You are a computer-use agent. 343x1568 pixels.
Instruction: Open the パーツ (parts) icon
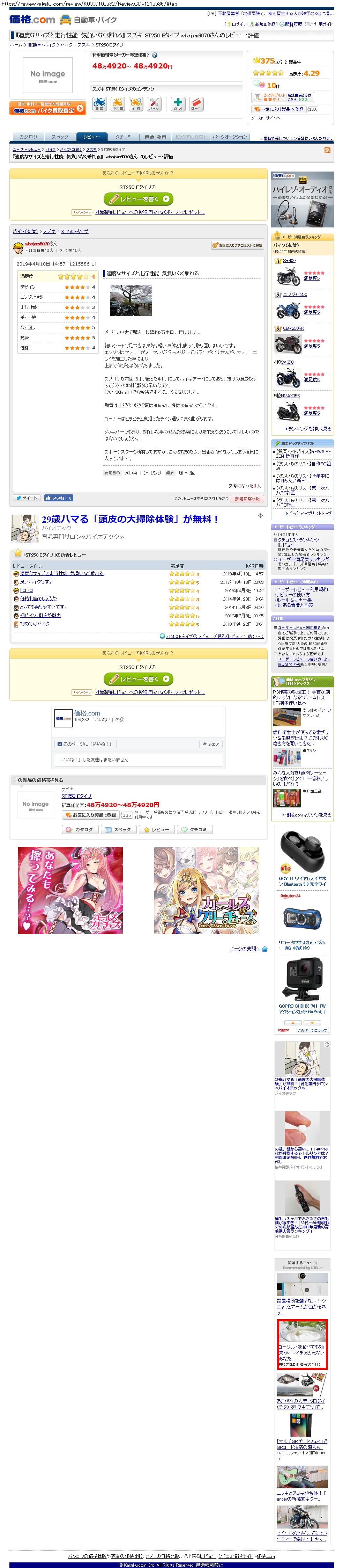coord(154,104)
